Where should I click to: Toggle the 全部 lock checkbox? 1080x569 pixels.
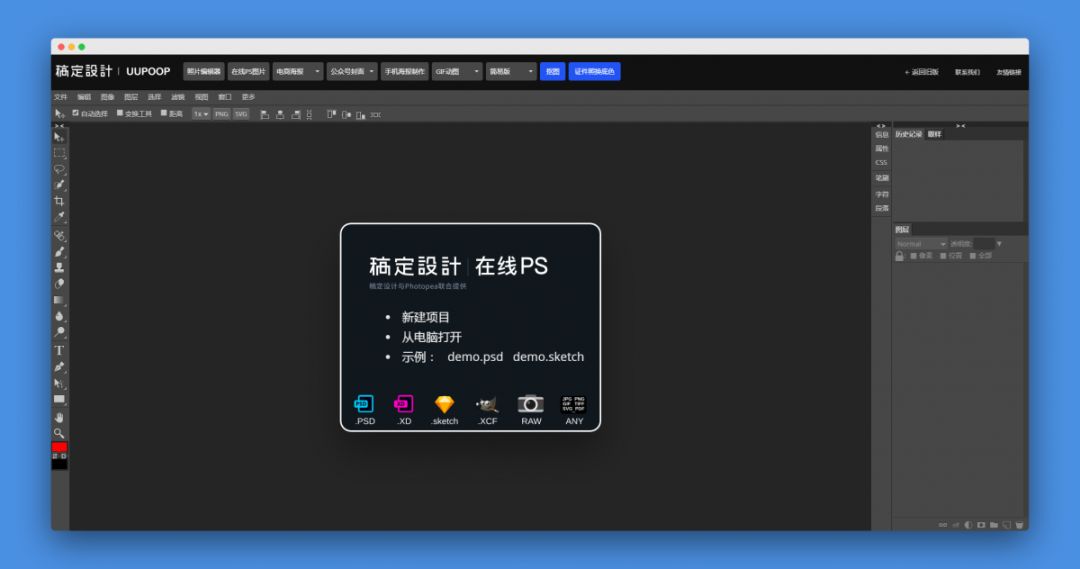973,256
